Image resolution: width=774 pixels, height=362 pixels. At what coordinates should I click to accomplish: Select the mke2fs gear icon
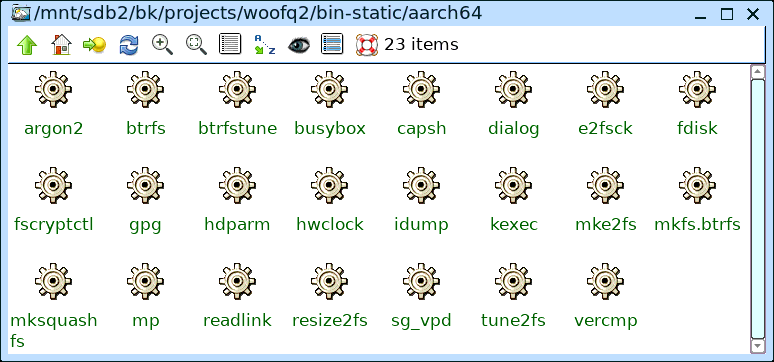click(x=606, y=185)
